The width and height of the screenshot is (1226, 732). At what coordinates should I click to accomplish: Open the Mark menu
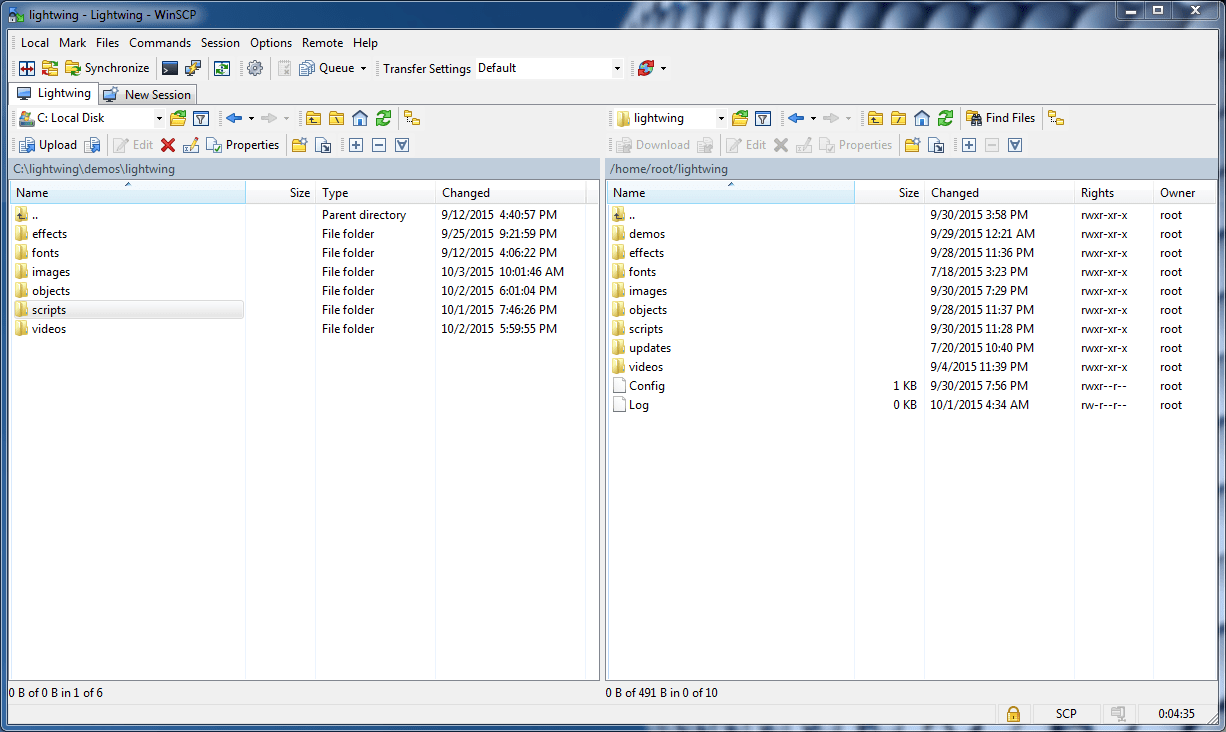73,43
